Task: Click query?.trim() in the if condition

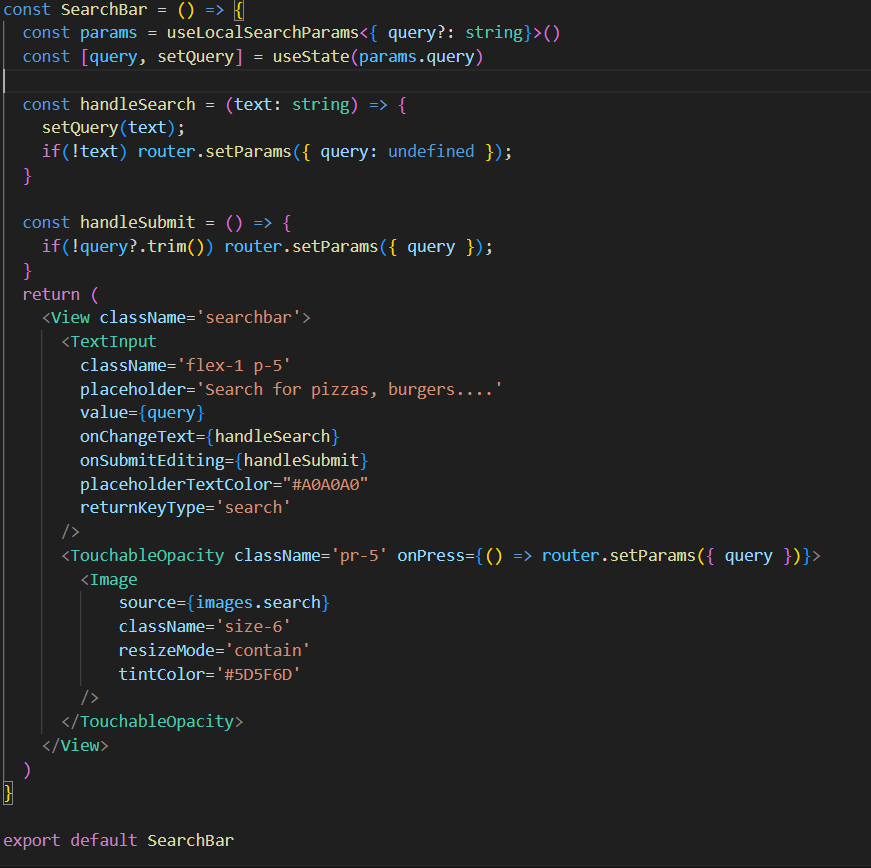Action: pos(142,247)
